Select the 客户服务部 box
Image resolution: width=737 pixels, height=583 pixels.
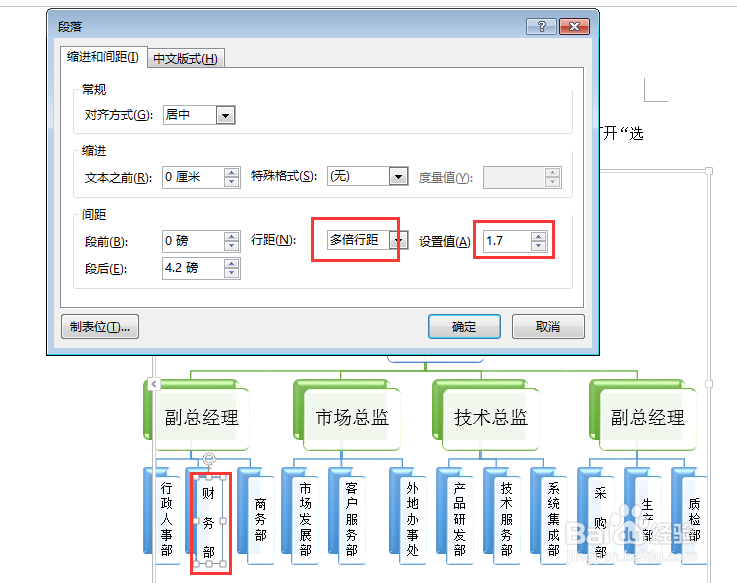352,519
